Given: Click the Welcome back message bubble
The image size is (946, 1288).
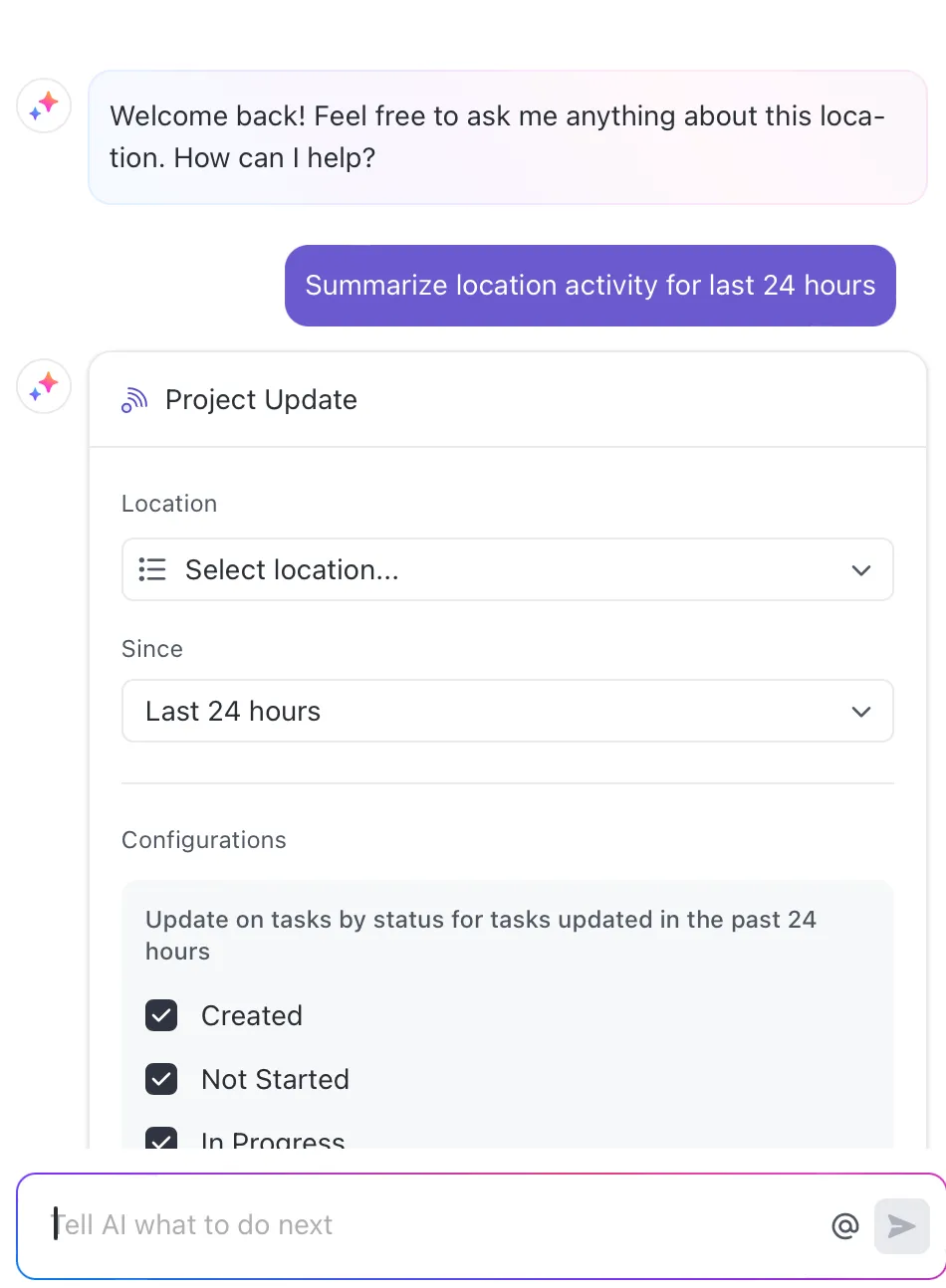Looking at the screenshot, I should tap(508, 137).
